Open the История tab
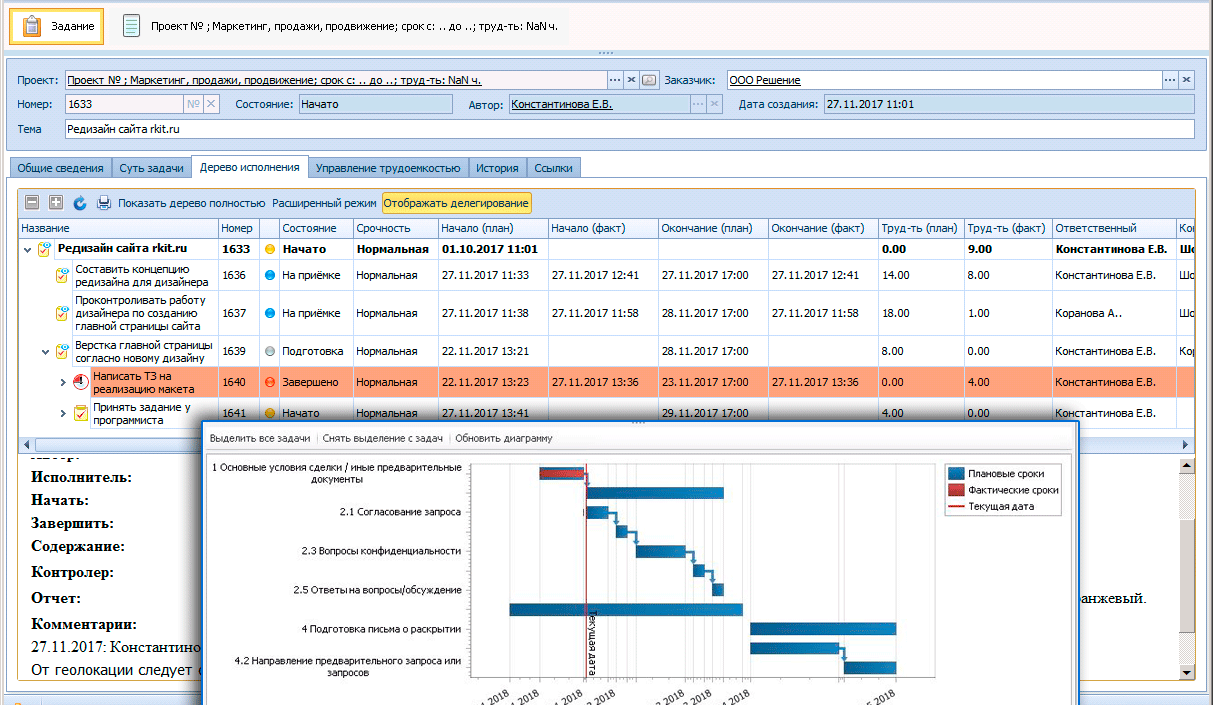The image size is (1213, 705). (496, 168)
